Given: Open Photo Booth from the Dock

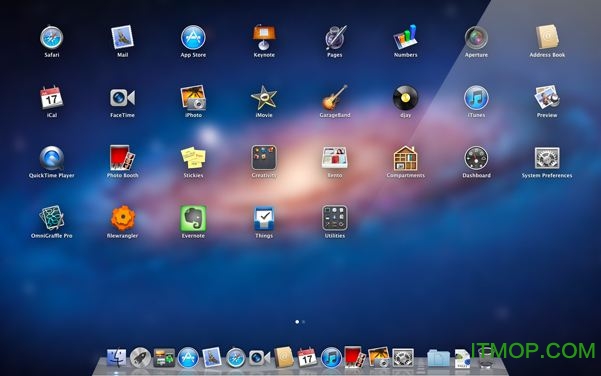Looking at the screenshot, I should point(355,357).
